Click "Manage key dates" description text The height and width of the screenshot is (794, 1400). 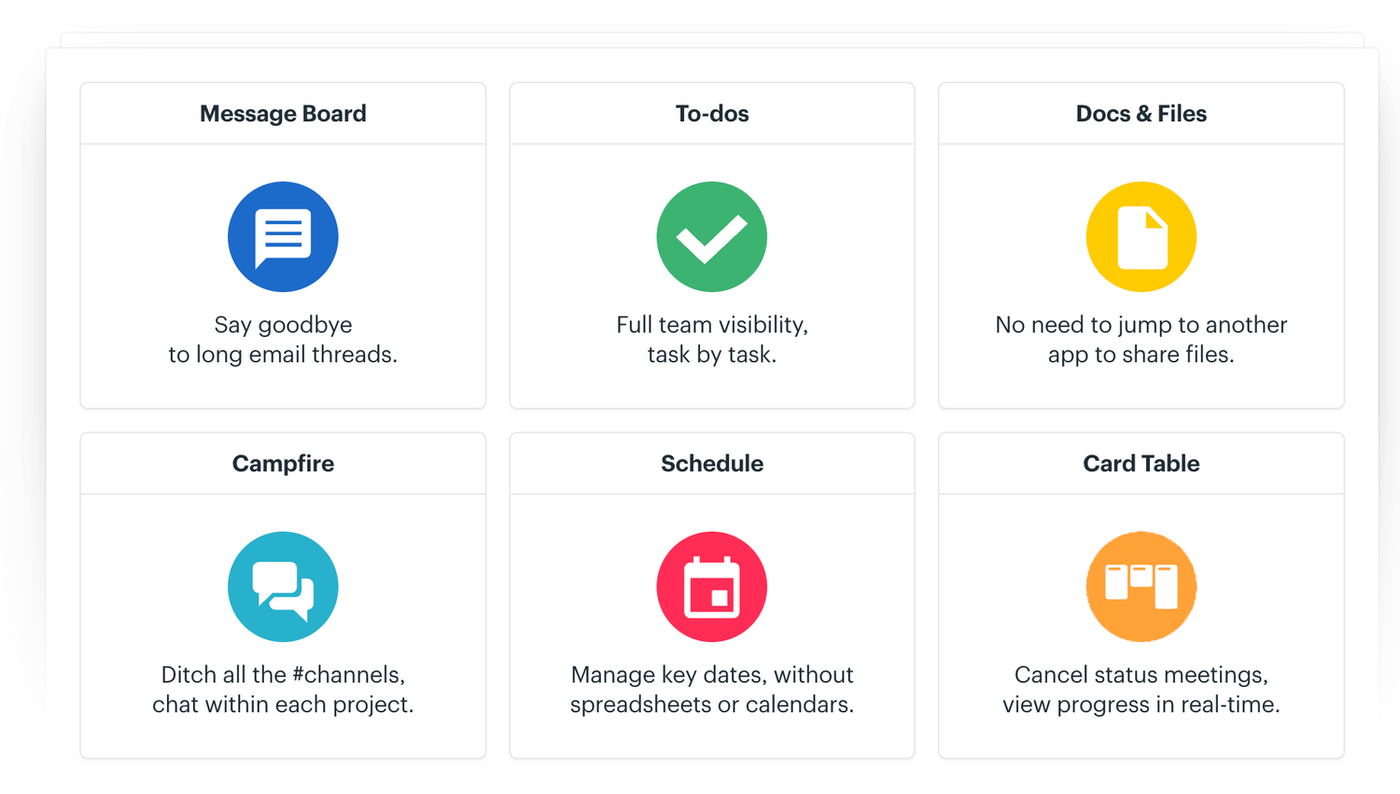(712, 690)
